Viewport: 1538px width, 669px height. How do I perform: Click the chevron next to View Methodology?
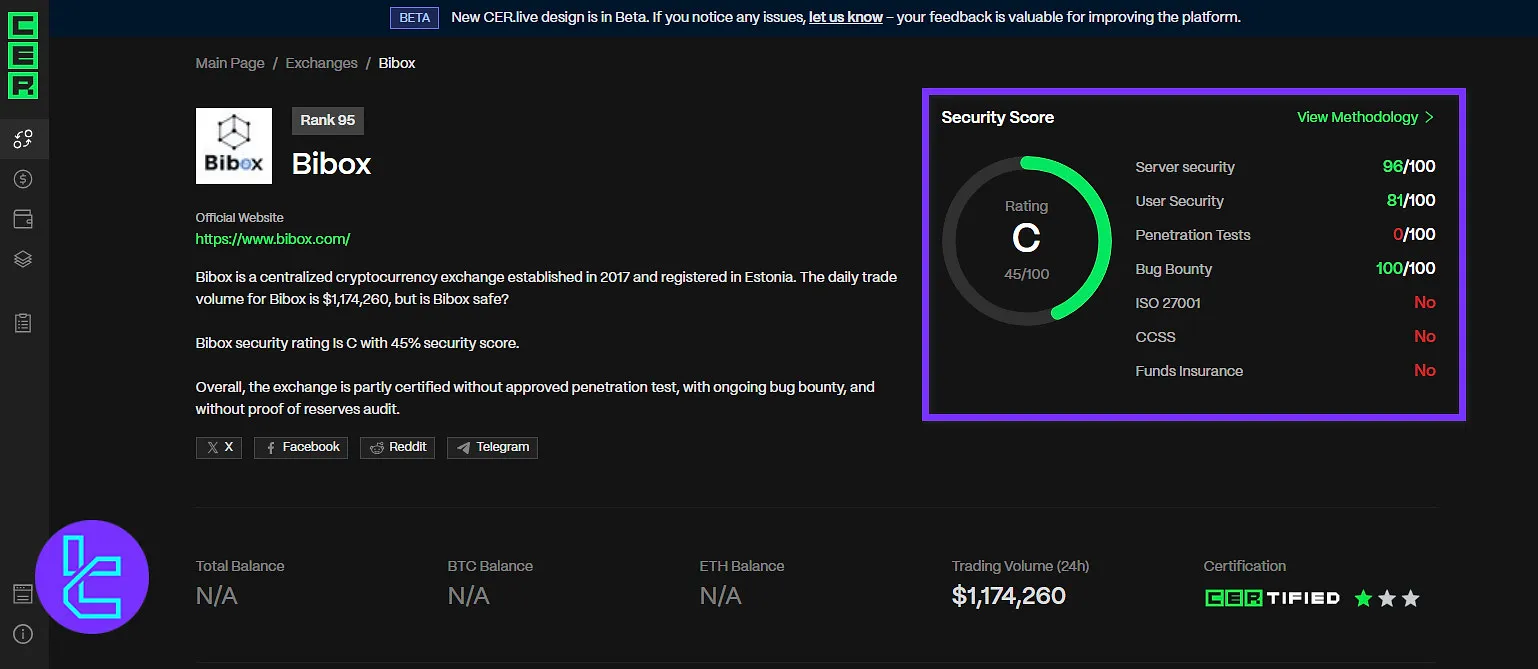click(1430, 117)
